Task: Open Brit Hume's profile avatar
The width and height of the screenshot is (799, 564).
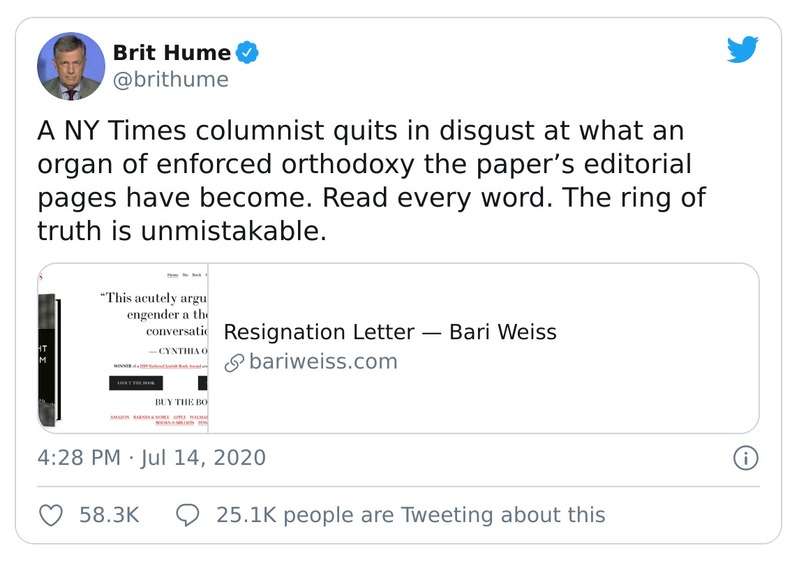Action: pos(71,66)
